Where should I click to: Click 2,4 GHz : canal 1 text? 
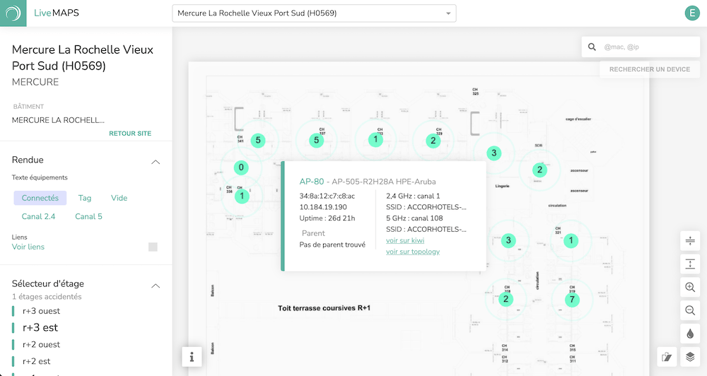pos(413,196)
